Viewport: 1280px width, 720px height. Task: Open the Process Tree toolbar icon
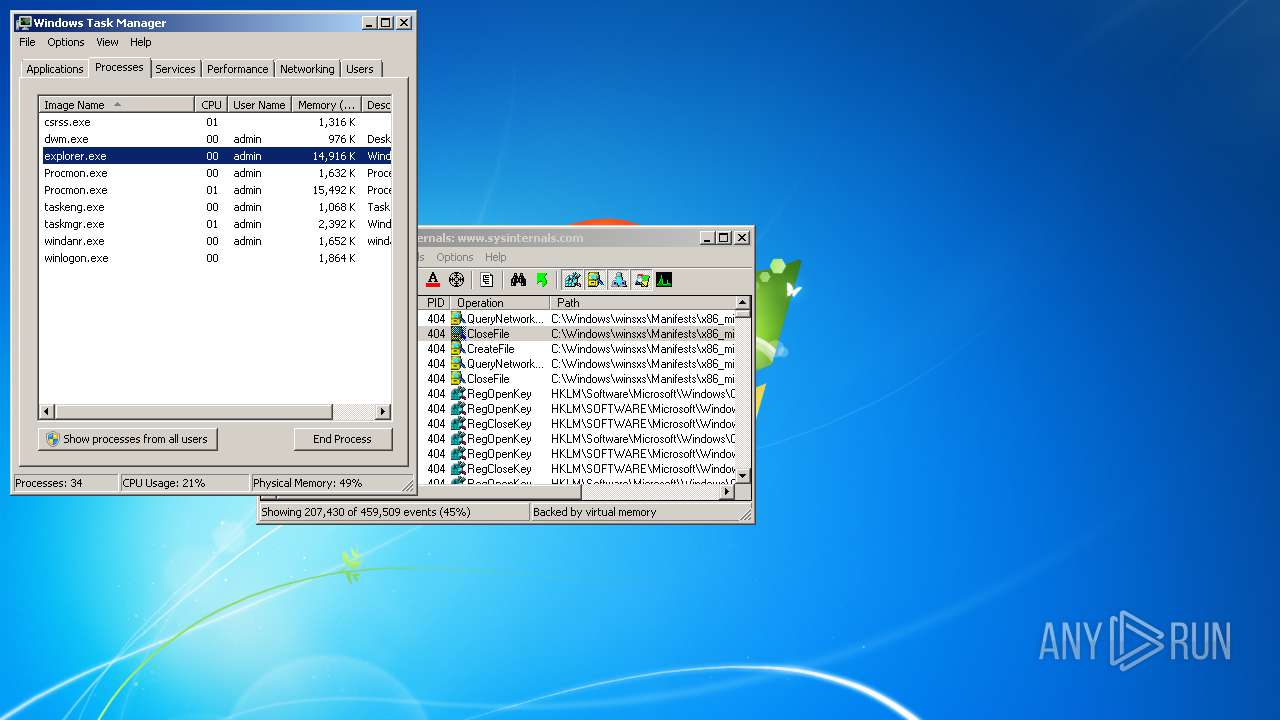[x=487, y=280]
